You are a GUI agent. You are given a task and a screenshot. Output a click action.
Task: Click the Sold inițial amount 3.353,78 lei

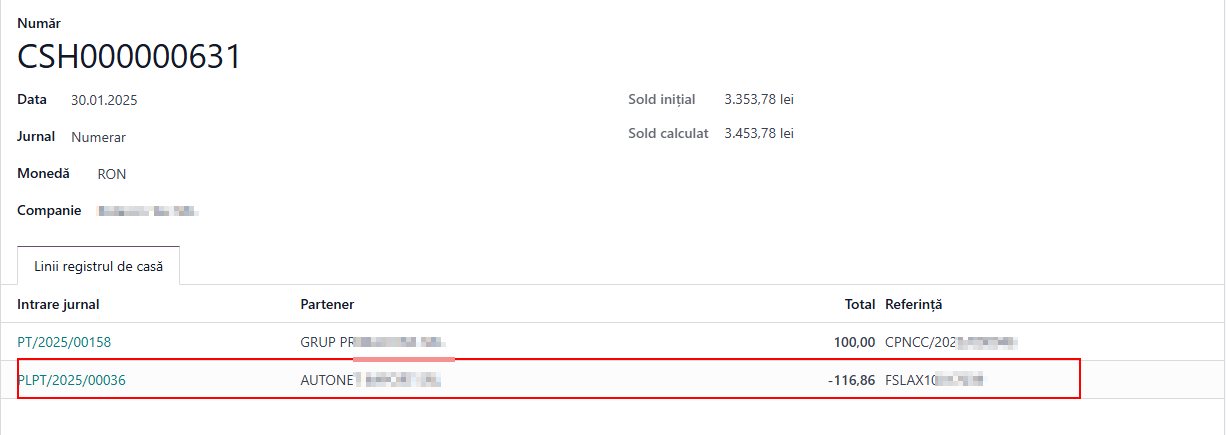pos(759,99)
